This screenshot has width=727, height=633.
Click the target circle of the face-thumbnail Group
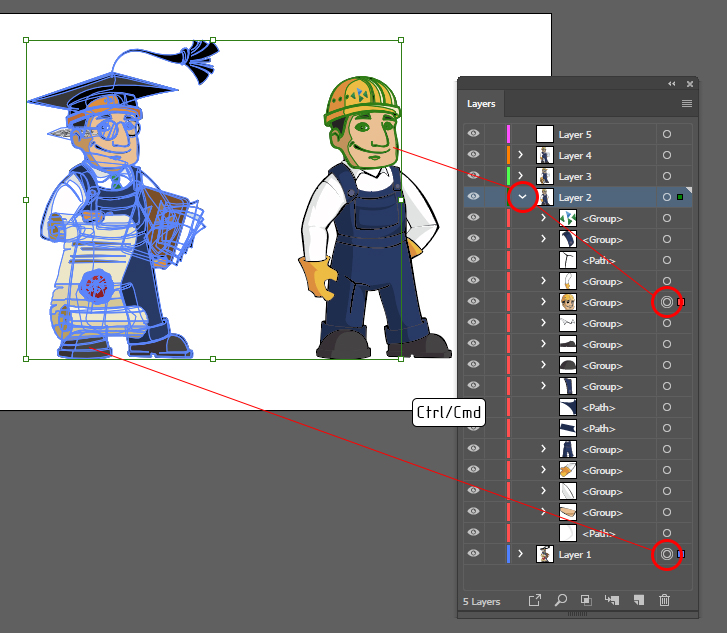(x=667, y=302)
